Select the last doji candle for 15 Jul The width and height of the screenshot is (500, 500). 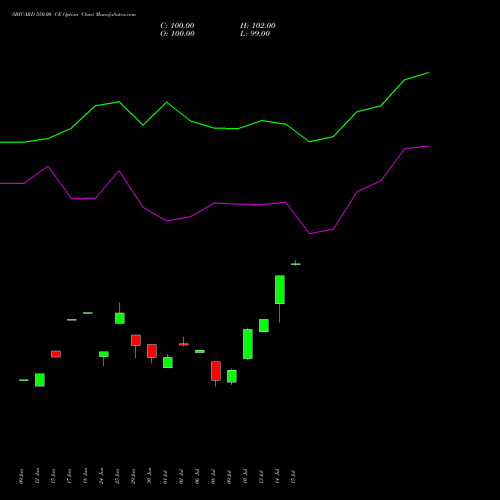point(296,264)
